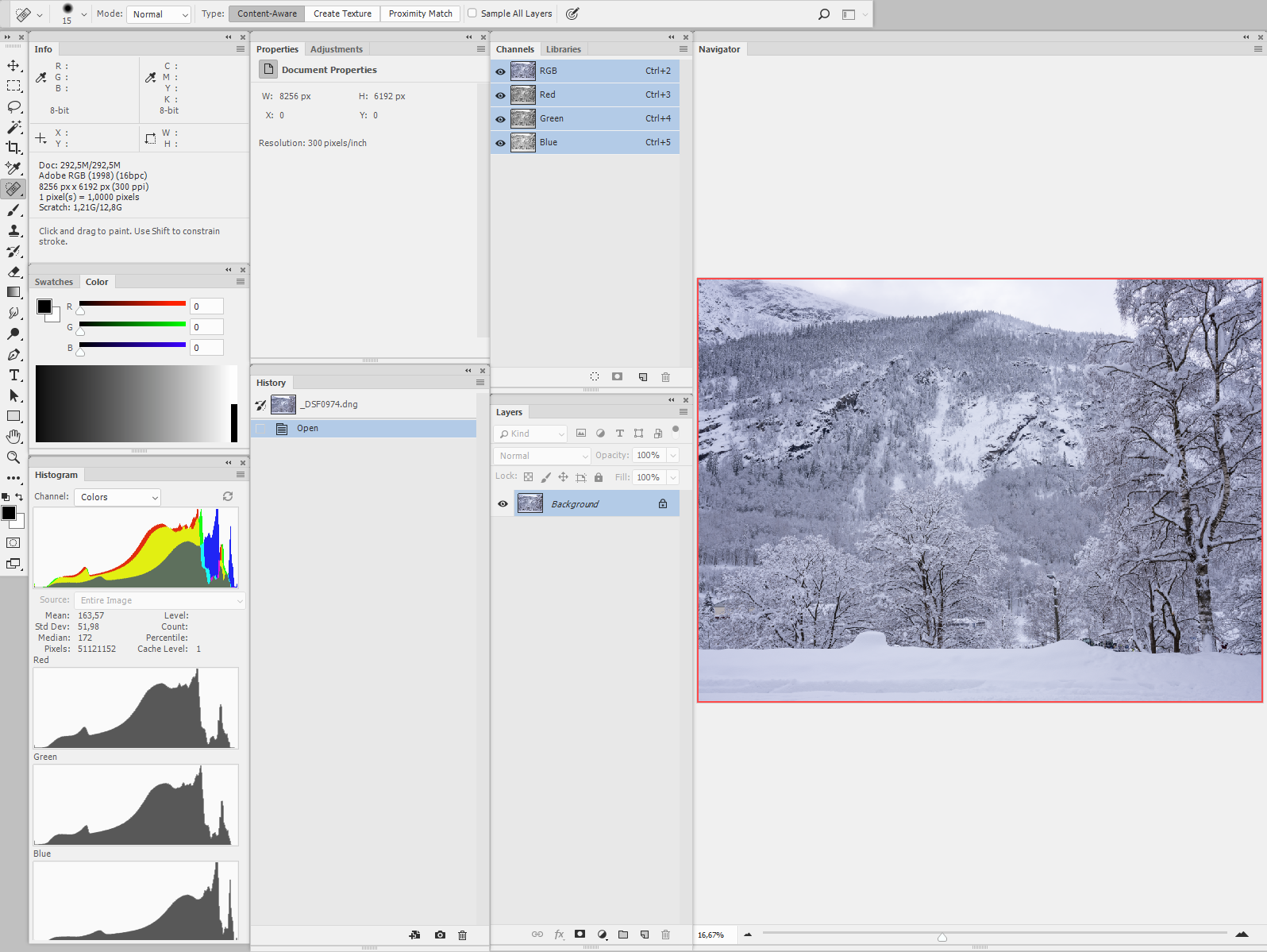Select the Crop tool
The height and width of the screenshot is (952, 1267).
13,148
